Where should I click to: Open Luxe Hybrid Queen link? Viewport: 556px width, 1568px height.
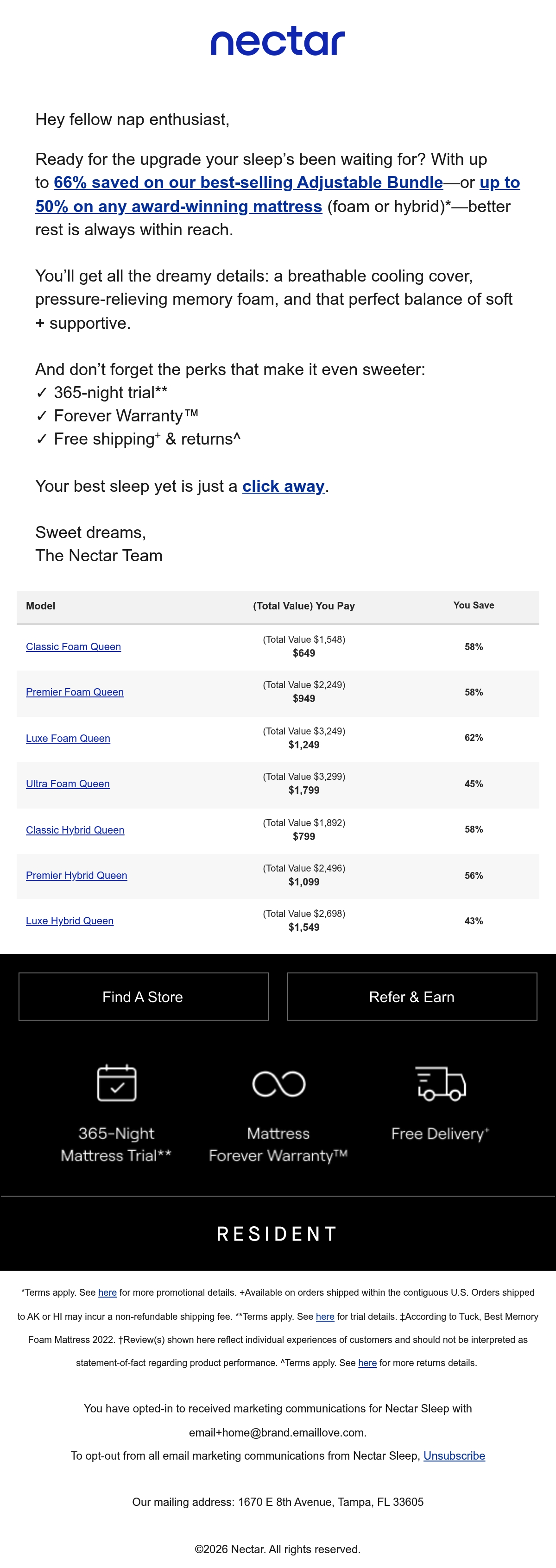pos(69,921)
